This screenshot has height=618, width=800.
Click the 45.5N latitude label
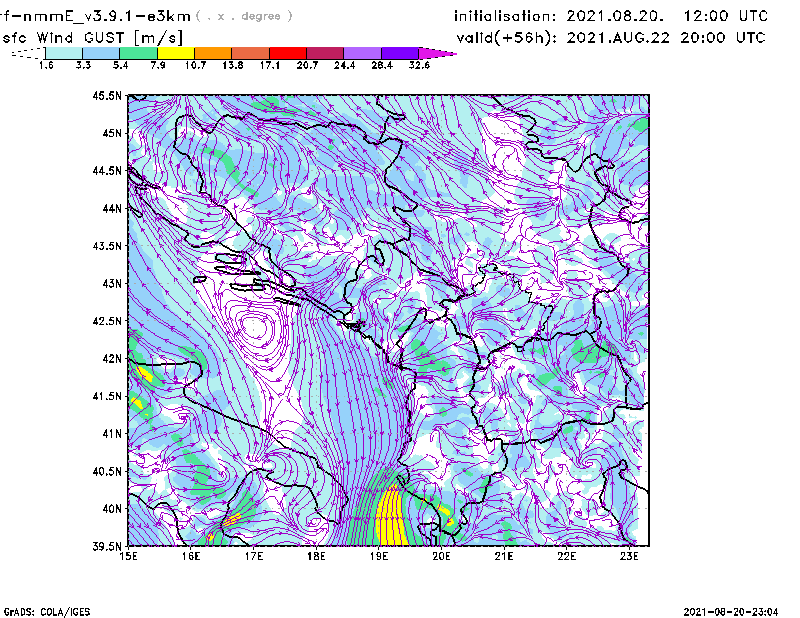(107, 95)
